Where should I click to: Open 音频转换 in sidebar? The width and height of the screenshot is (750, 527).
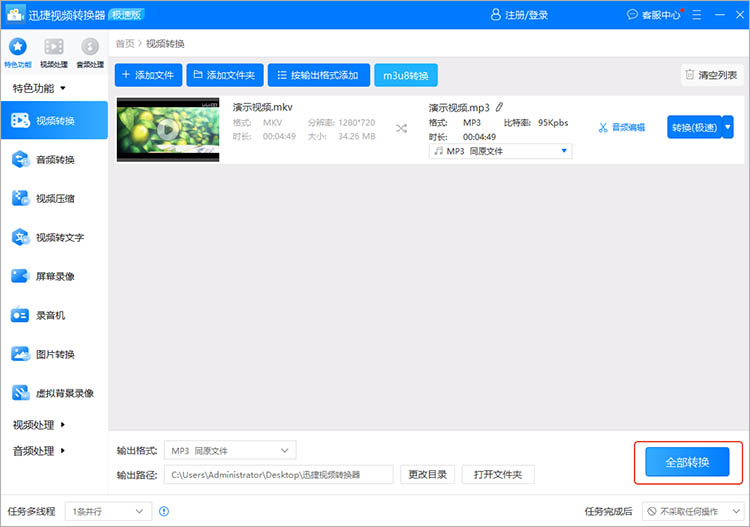coord(54,159)
